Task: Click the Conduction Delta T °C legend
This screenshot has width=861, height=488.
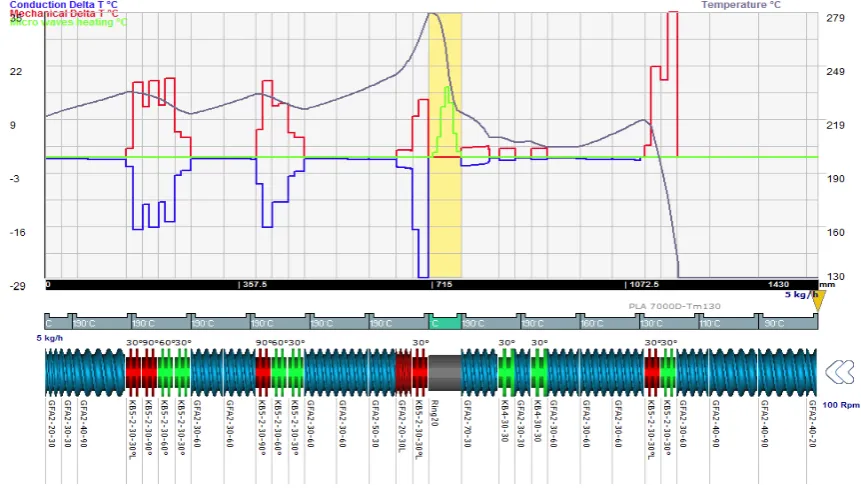Action: tap(64, 4)
